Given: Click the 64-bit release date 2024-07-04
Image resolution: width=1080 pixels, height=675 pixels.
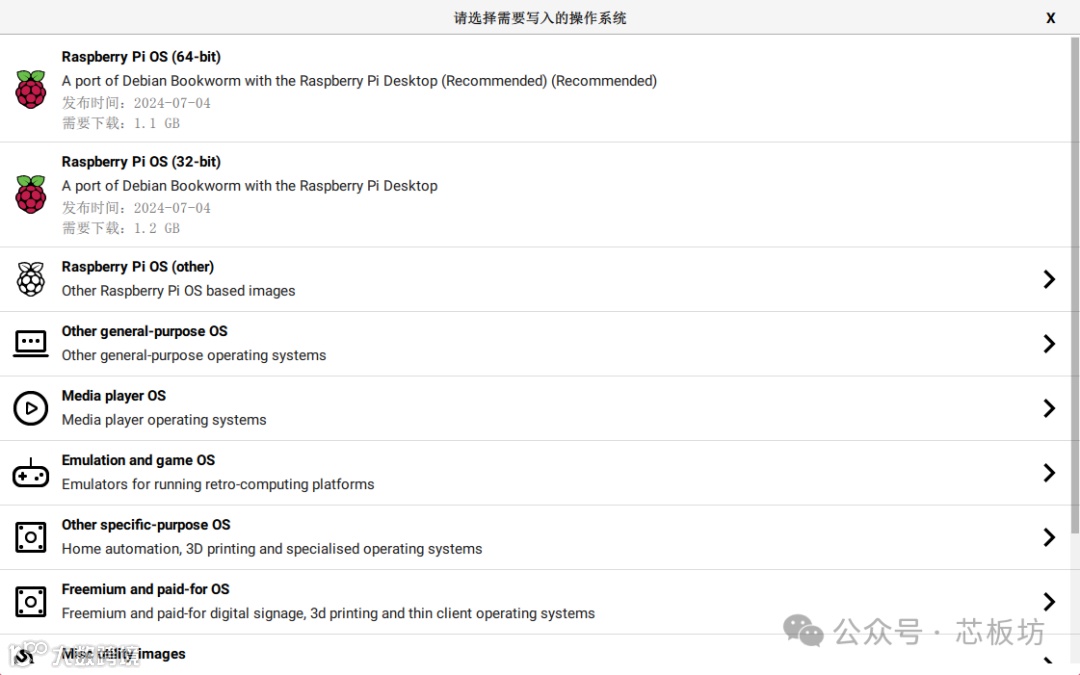Looking at the screenshot, I should coord(136,103).
